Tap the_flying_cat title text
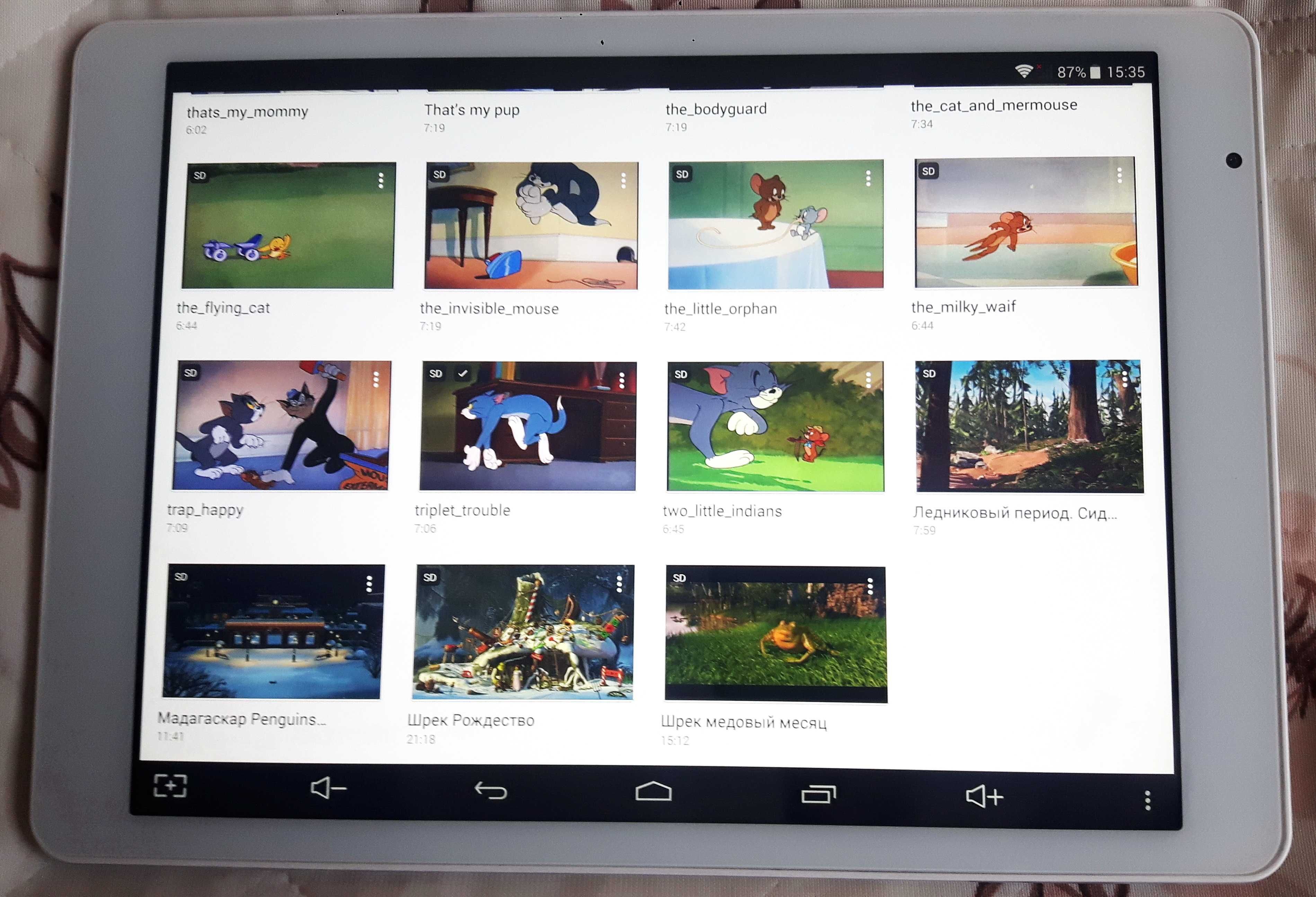The width and height of the screenshot is (1316, 897). [223, 308]
